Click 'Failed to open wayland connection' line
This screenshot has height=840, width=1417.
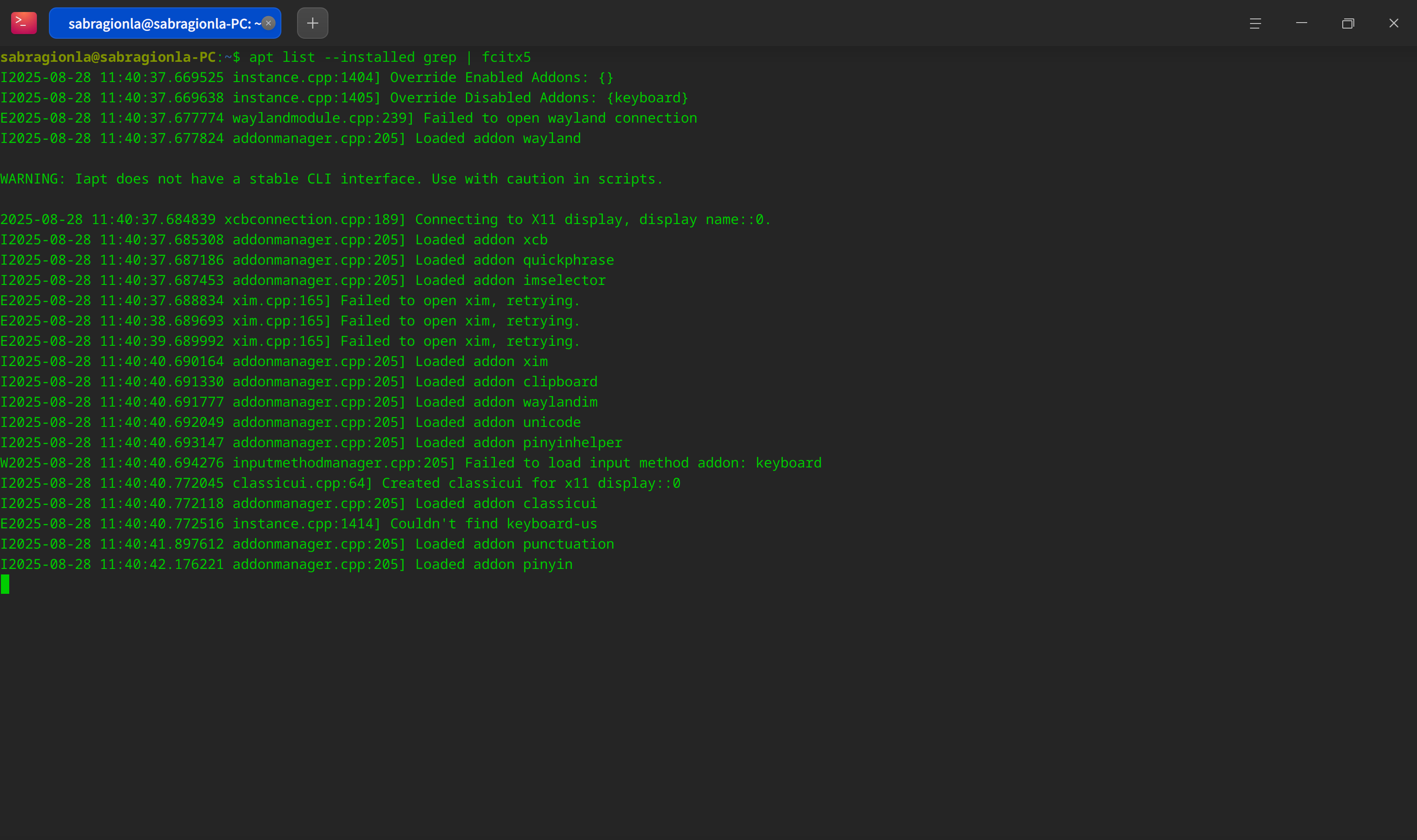pyautogui.click(x=349, y=118)
